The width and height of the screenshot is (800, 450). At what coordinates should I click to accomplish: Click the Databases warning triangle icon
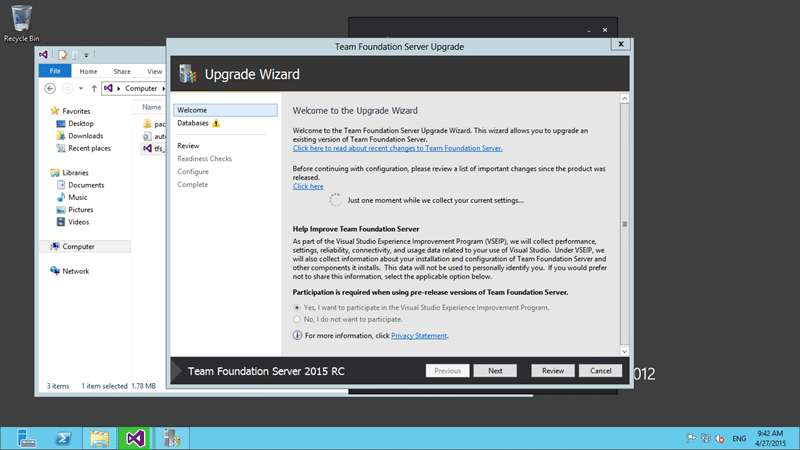click(x=216, y=123)
